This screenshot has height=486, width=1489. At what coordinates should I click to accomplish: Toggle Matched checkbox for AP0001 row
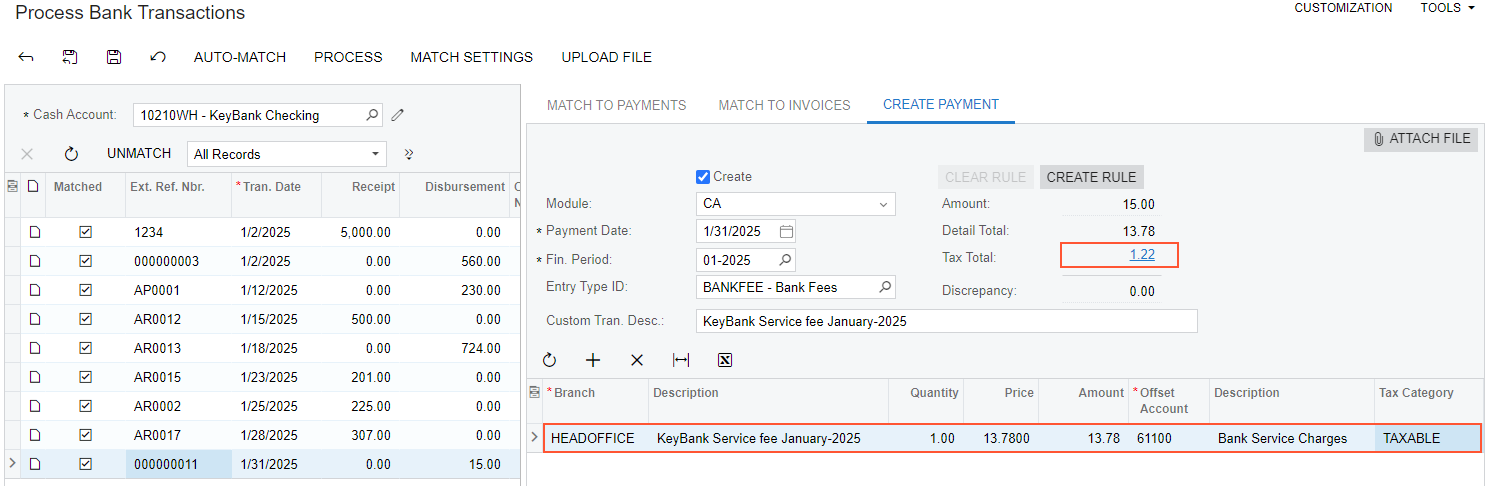point(86,290)
